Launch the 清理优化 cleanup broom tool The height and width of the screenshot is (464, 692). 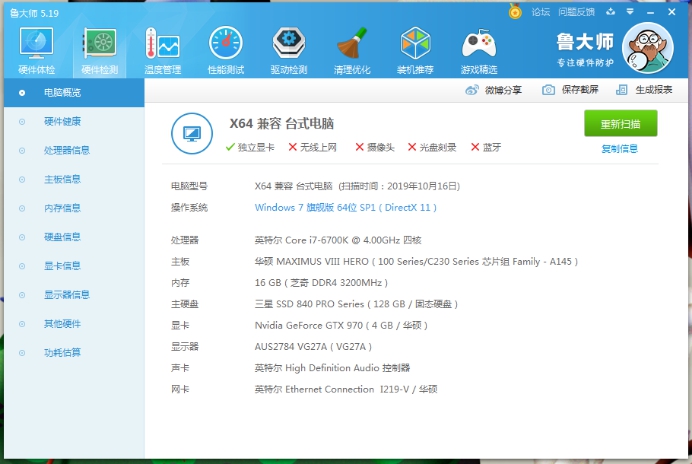coord(352,50)
